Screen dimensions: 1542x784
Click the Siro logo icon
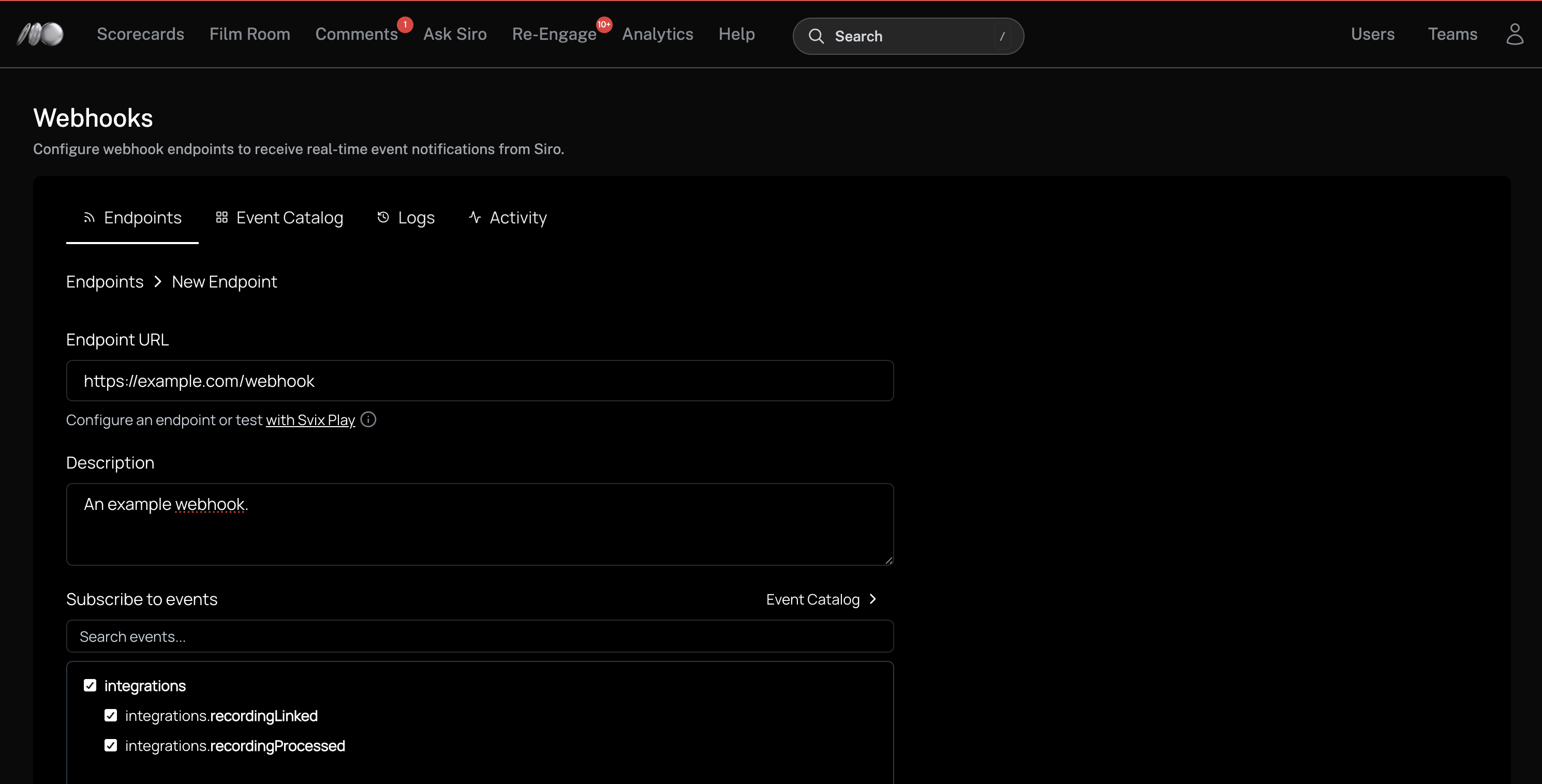(x=40, y=34)
